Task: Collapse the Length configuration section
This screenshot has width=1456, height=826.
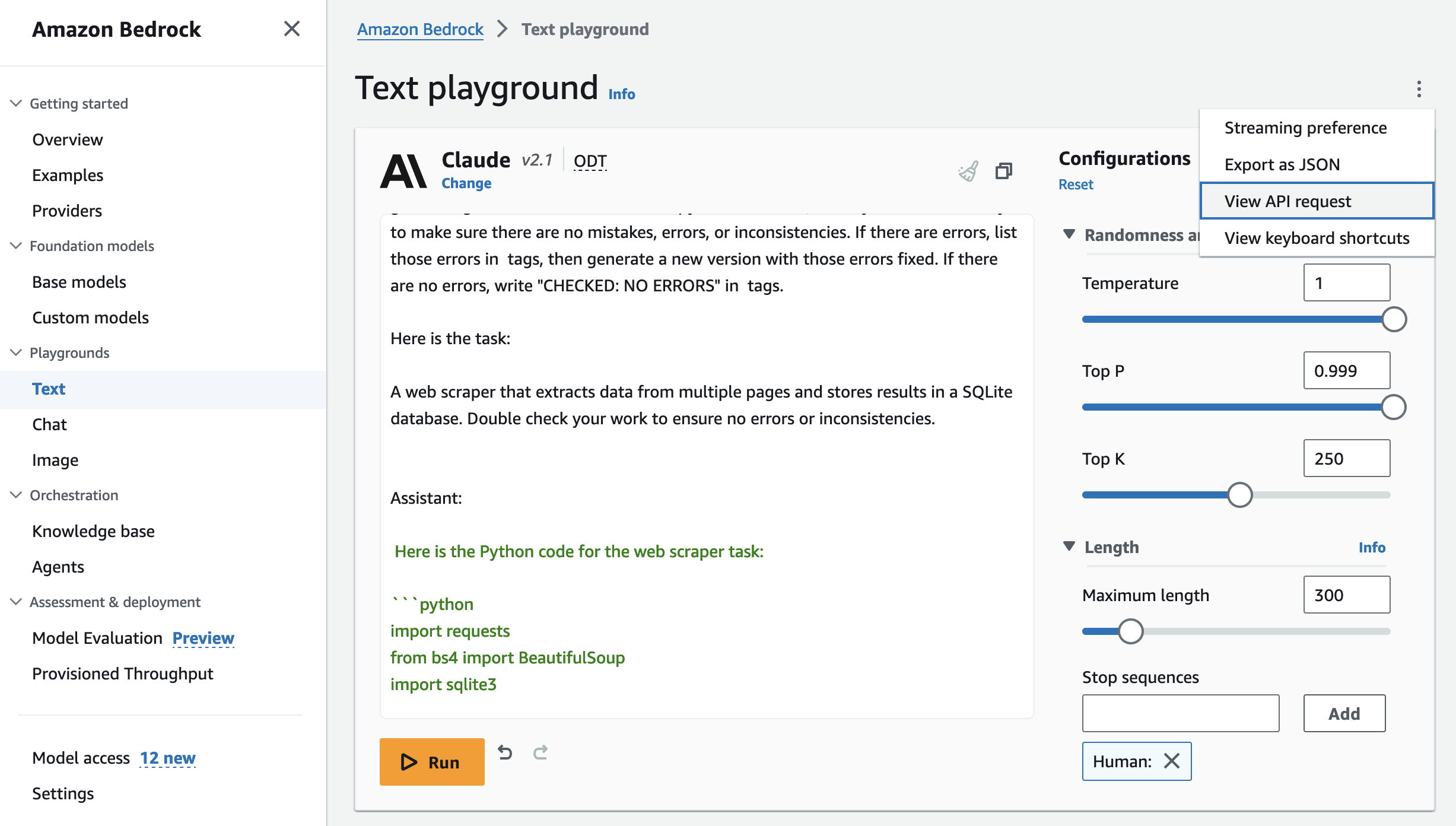Action: [1069, 547]
